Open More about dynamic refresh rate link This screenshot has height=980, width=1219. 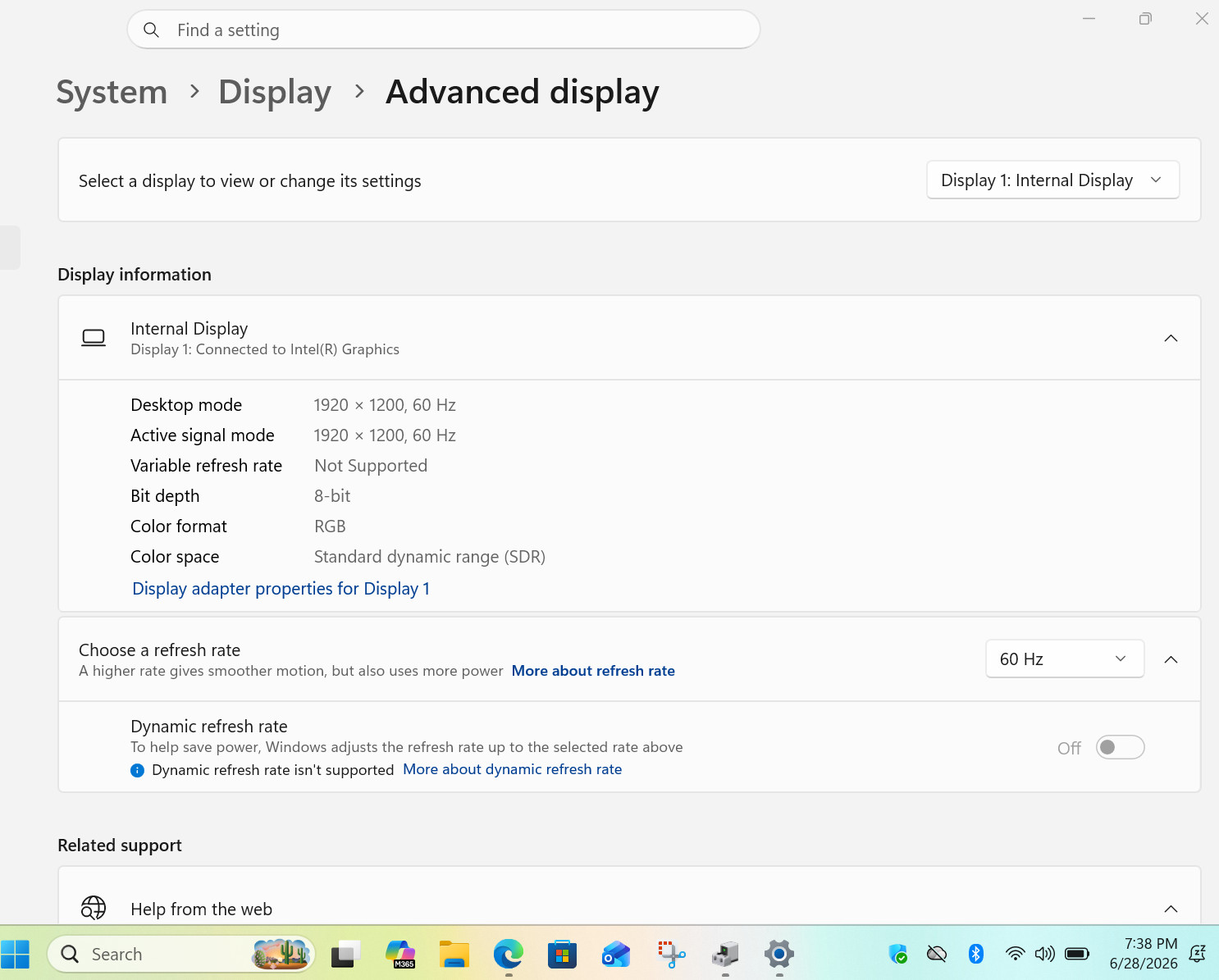click(x=512, y=769)
